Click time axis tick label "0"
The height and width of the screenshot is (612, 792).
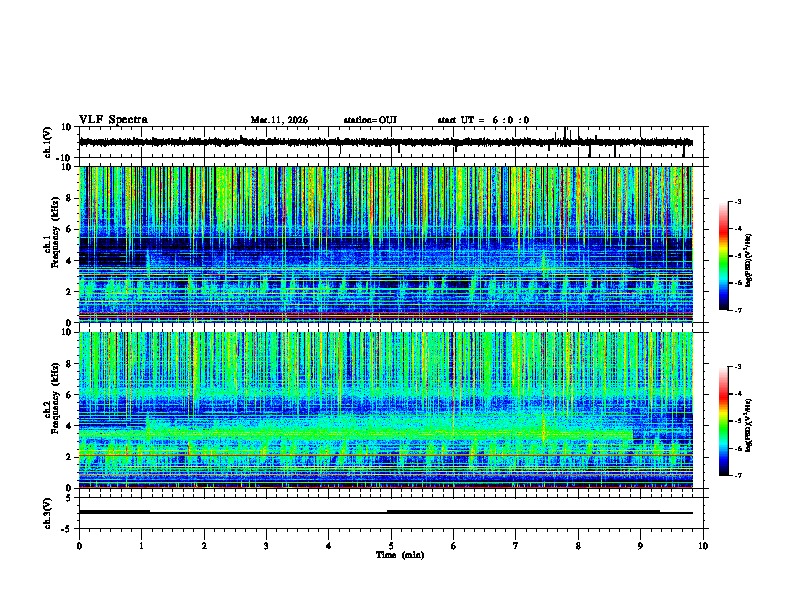click(x=79, y=546)
